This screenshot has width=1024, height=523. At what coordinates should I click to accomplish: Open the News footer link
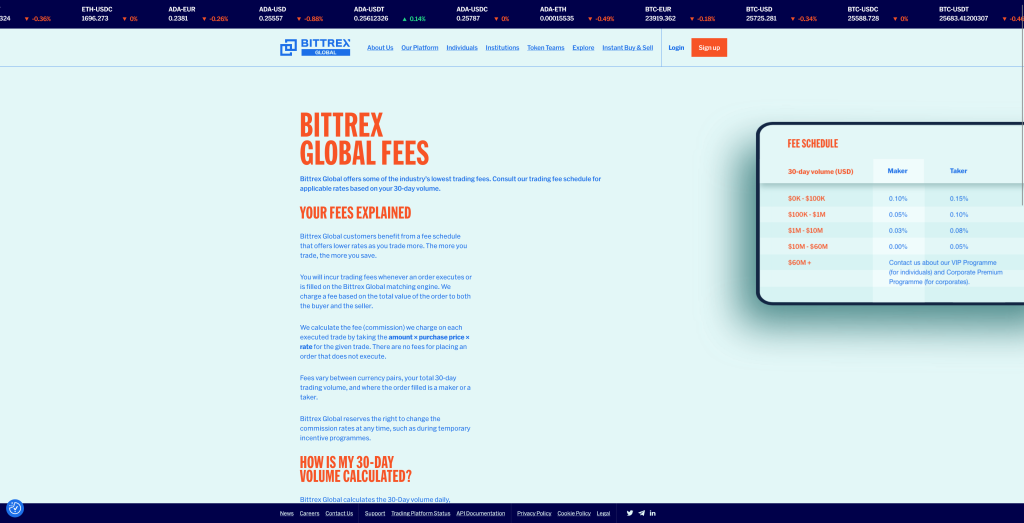coord(287,513)
